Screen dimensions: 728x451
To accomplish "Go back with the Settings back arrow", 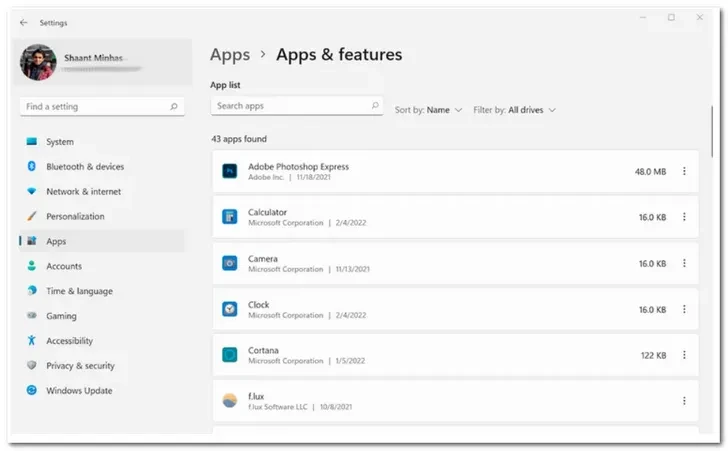I will [24, 22].
